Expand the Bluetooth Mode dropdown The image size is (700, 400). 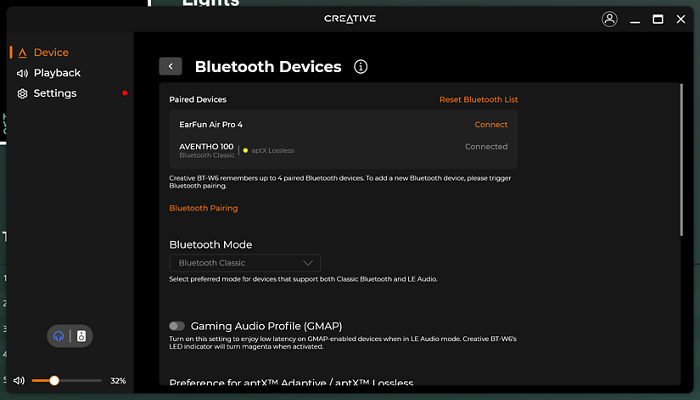tap(245, 263)
